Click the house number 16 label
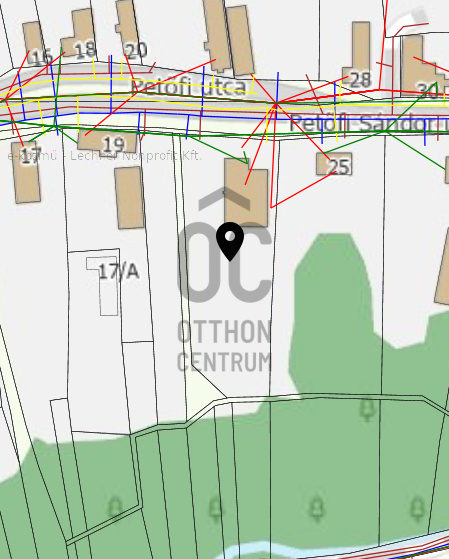This screenshot has width=449, height=559. coord(42,57)
